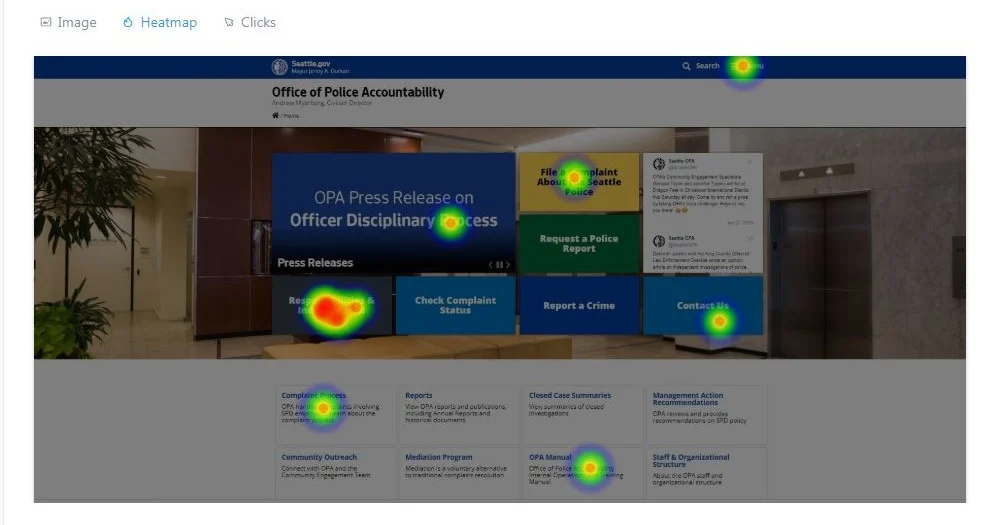Select the Heatmap tab

click(160, 22)
